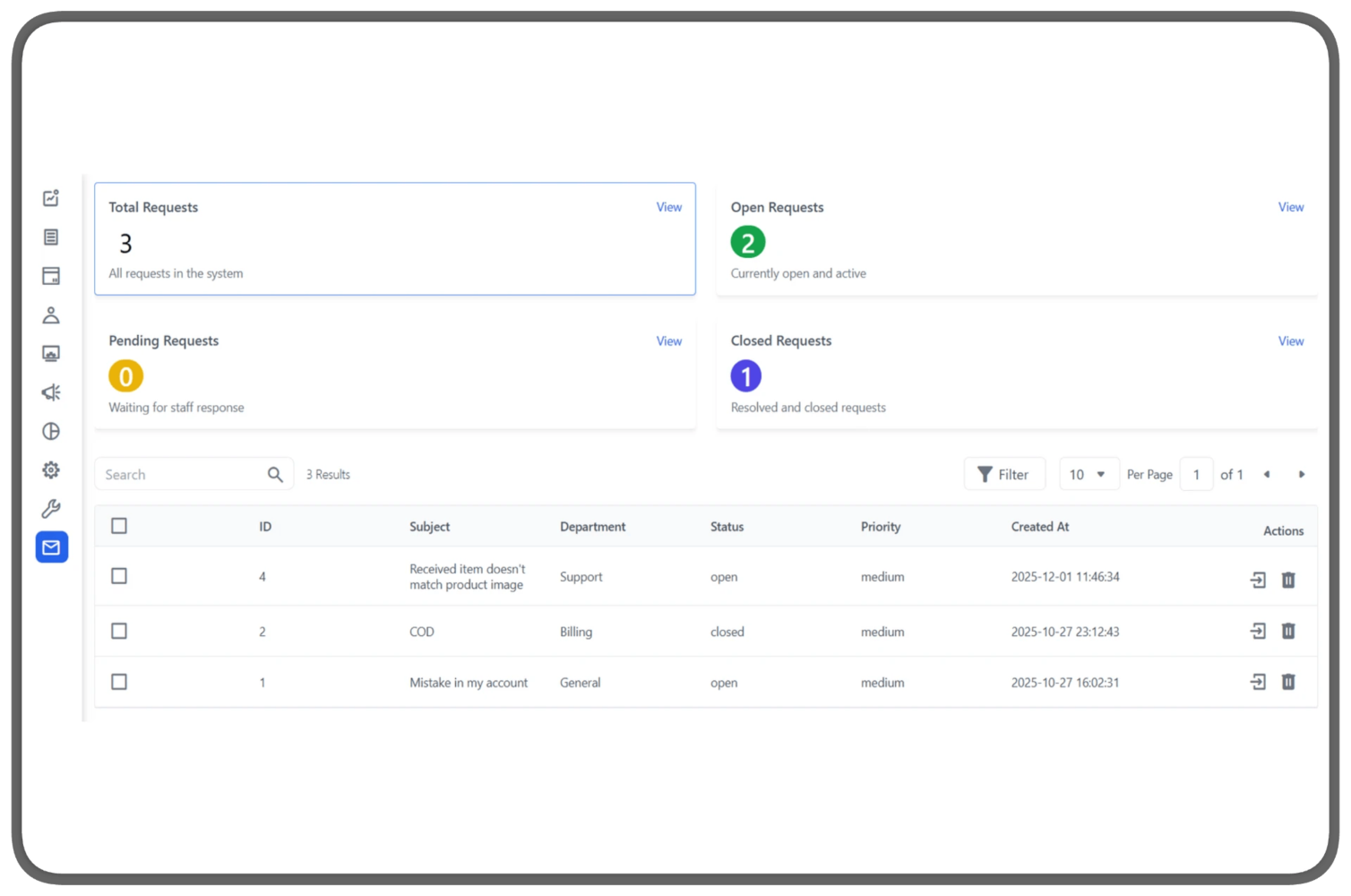Open the 10 per page dropdown

1088,474
